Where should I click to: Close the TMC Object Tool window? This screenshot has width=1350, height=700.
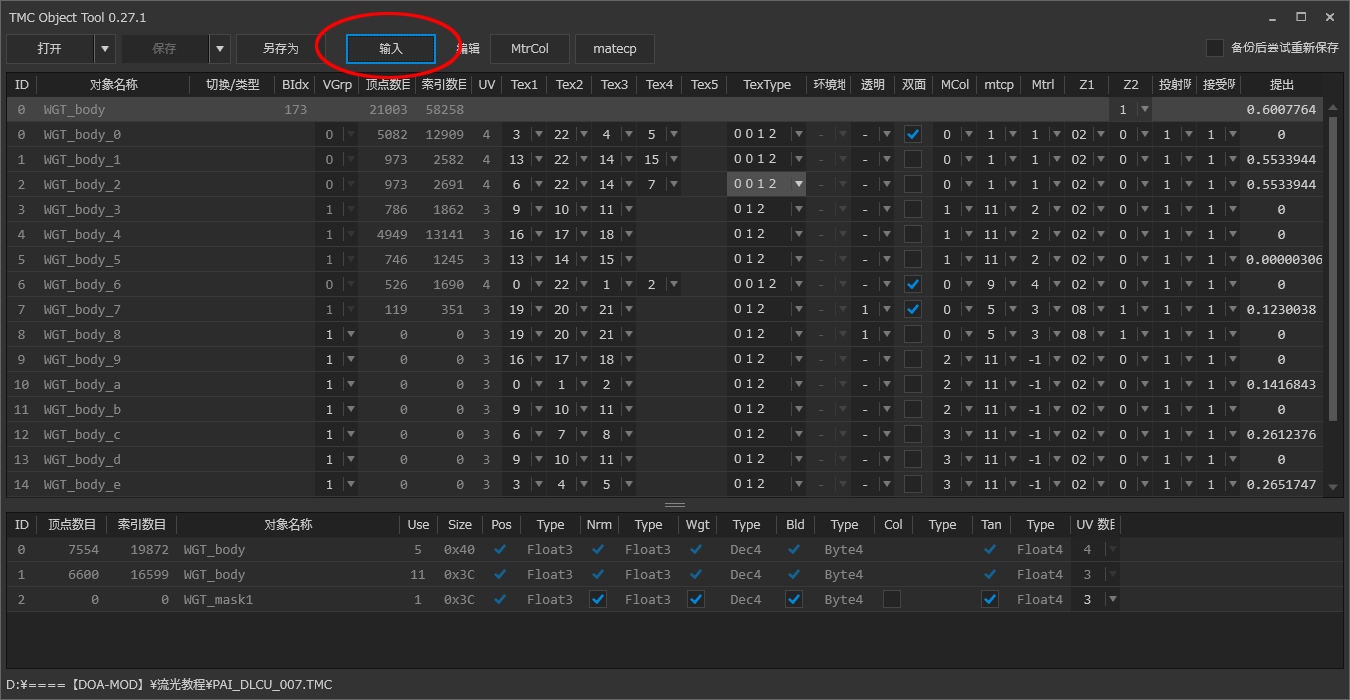(x=1329, y=18)
